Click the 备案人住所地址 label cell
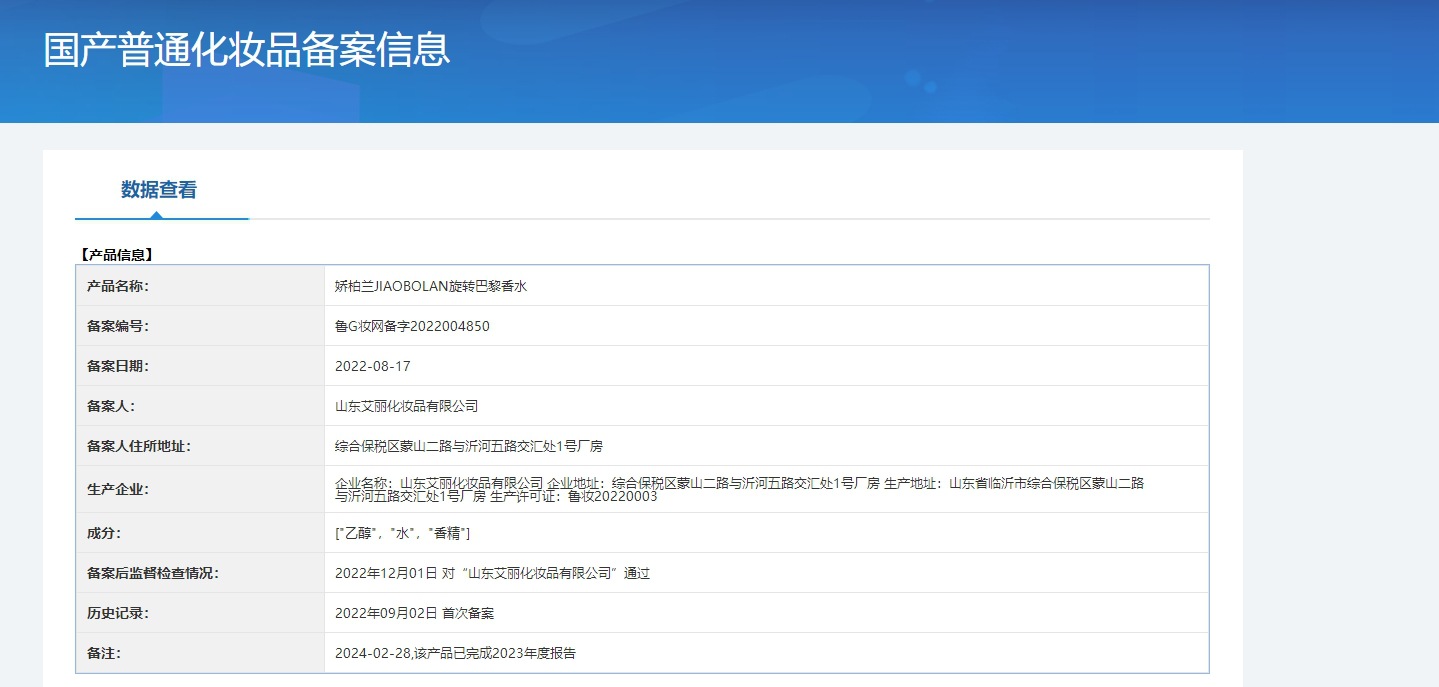The width and height of the screenshot is (1439, 687). point(200,446)
